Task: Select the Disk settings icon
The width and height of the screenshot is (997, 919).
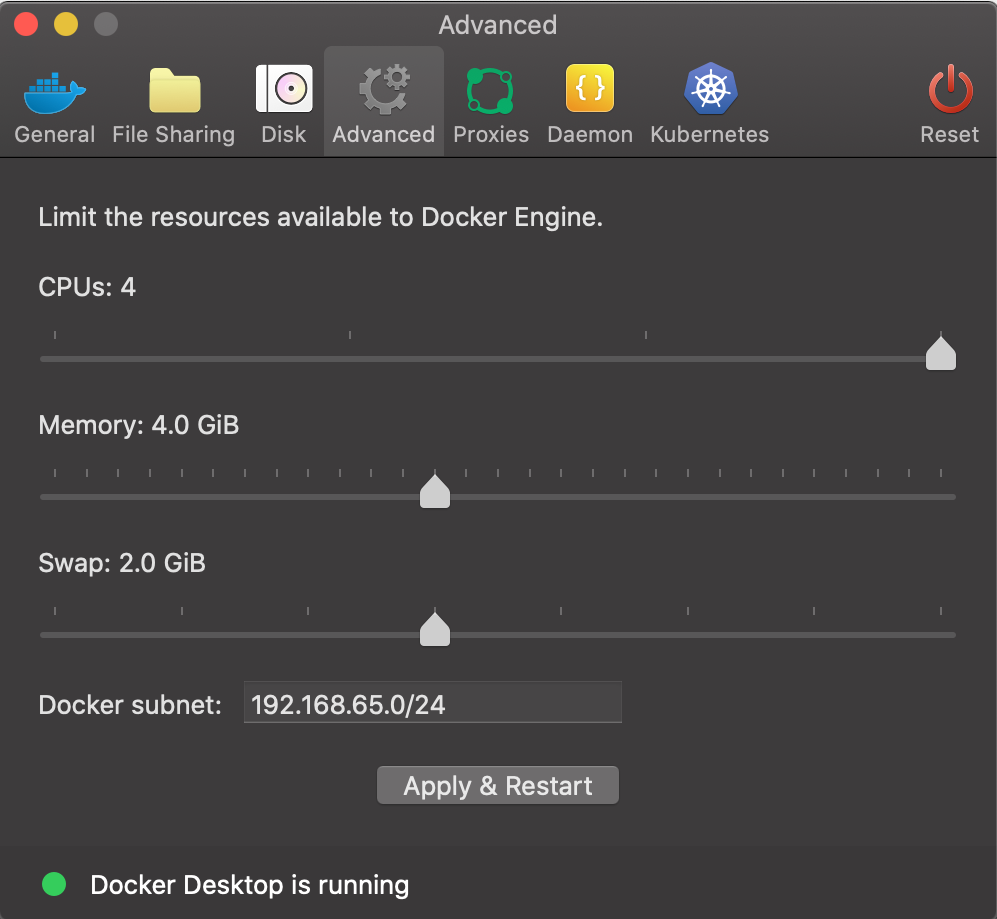Action: tap(284, 90)
